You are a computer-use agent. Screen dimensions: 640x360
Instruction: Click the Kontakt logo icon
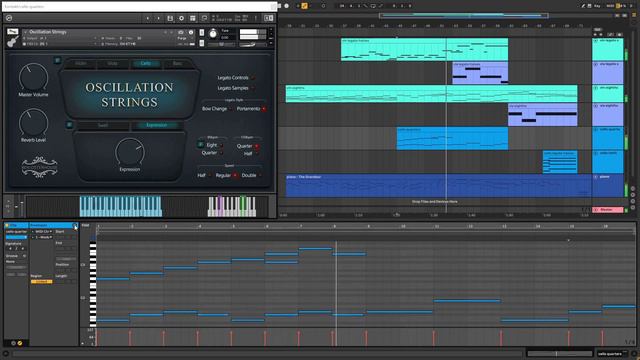(x=9, y=18)
